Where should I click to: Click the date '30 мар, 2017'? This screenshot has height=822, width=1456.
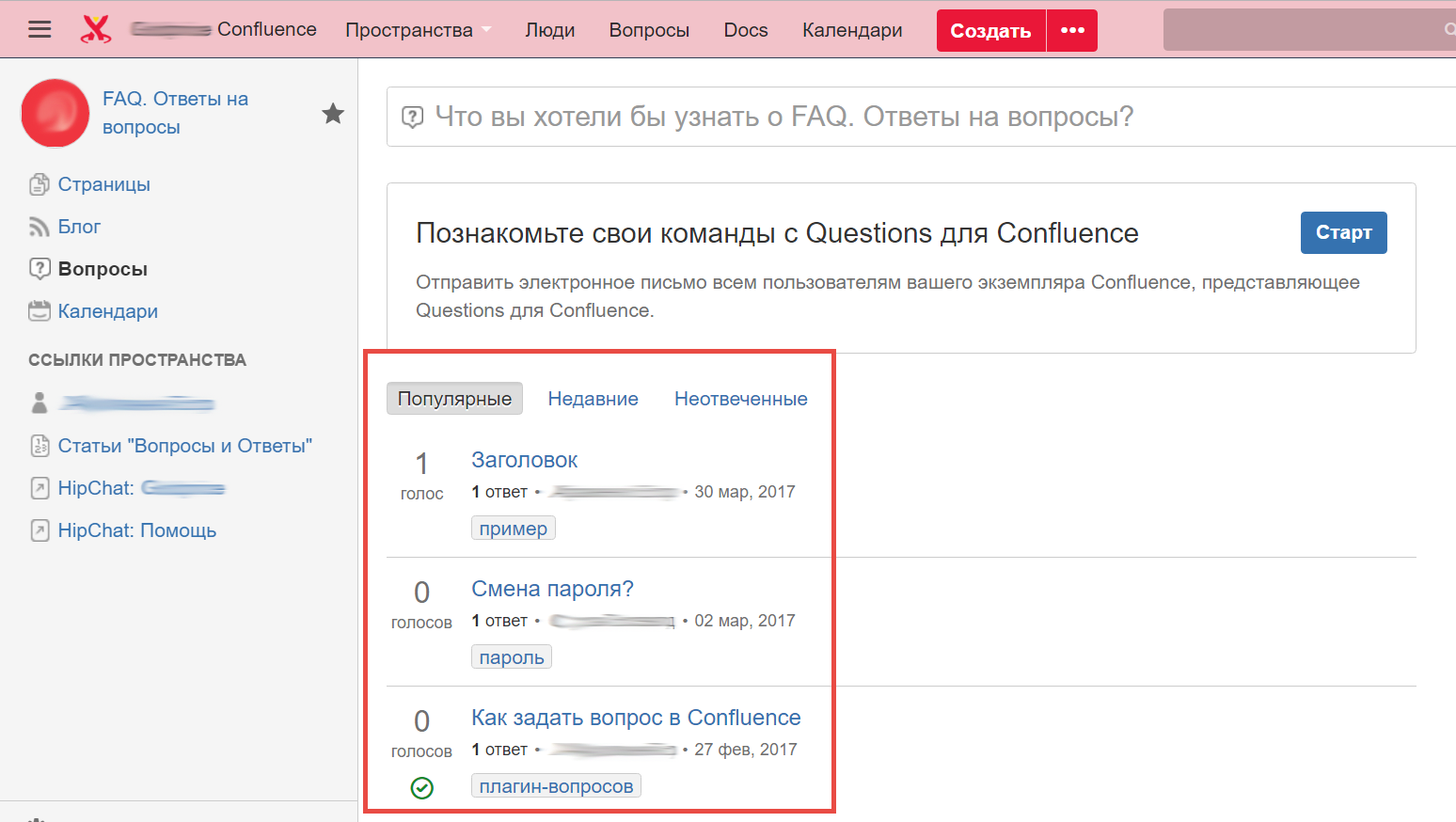click(745, 492)
